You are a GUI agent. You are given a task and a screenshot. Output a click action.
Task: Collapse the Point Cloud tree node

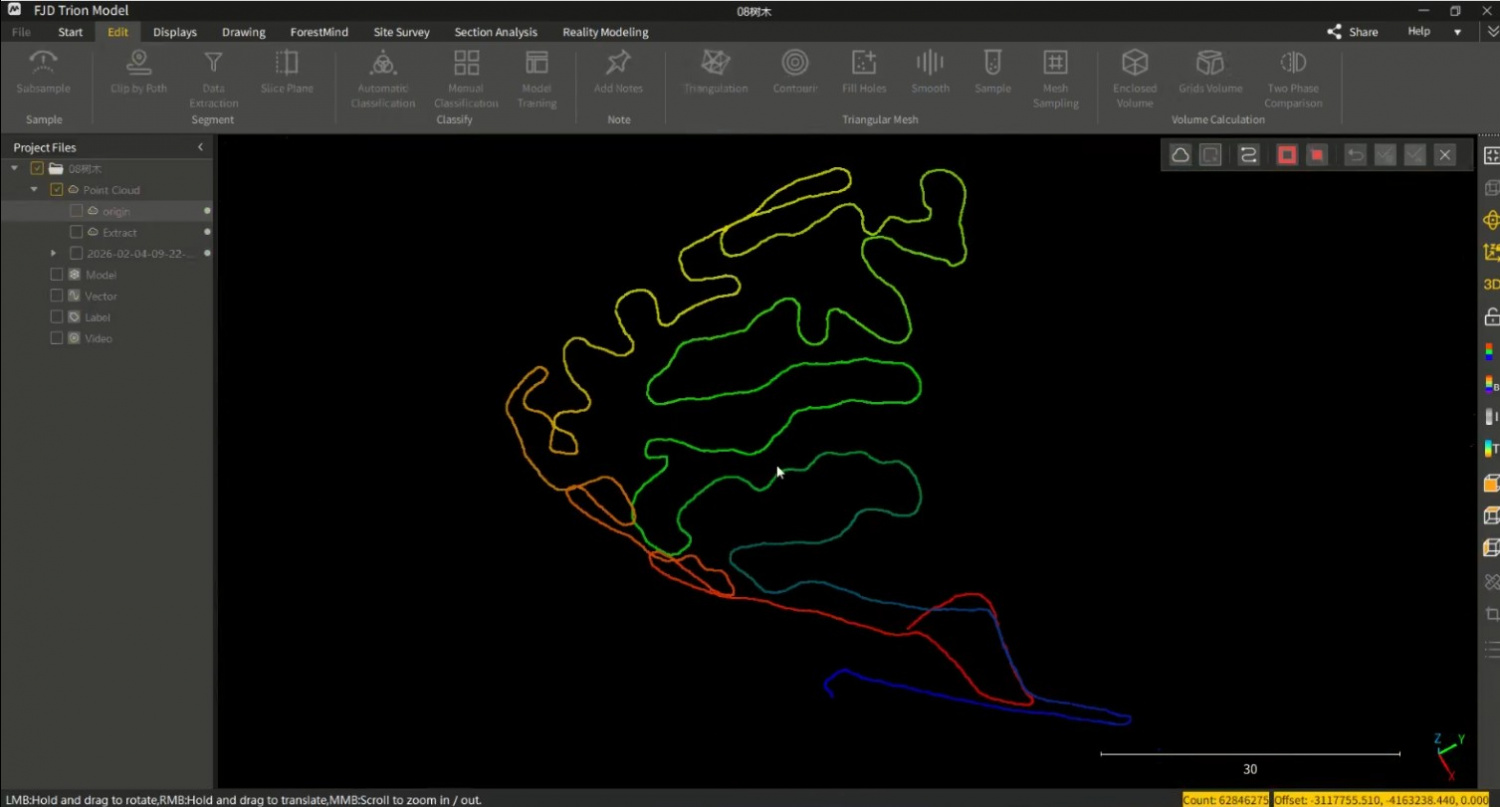click(x=34, y=190)
